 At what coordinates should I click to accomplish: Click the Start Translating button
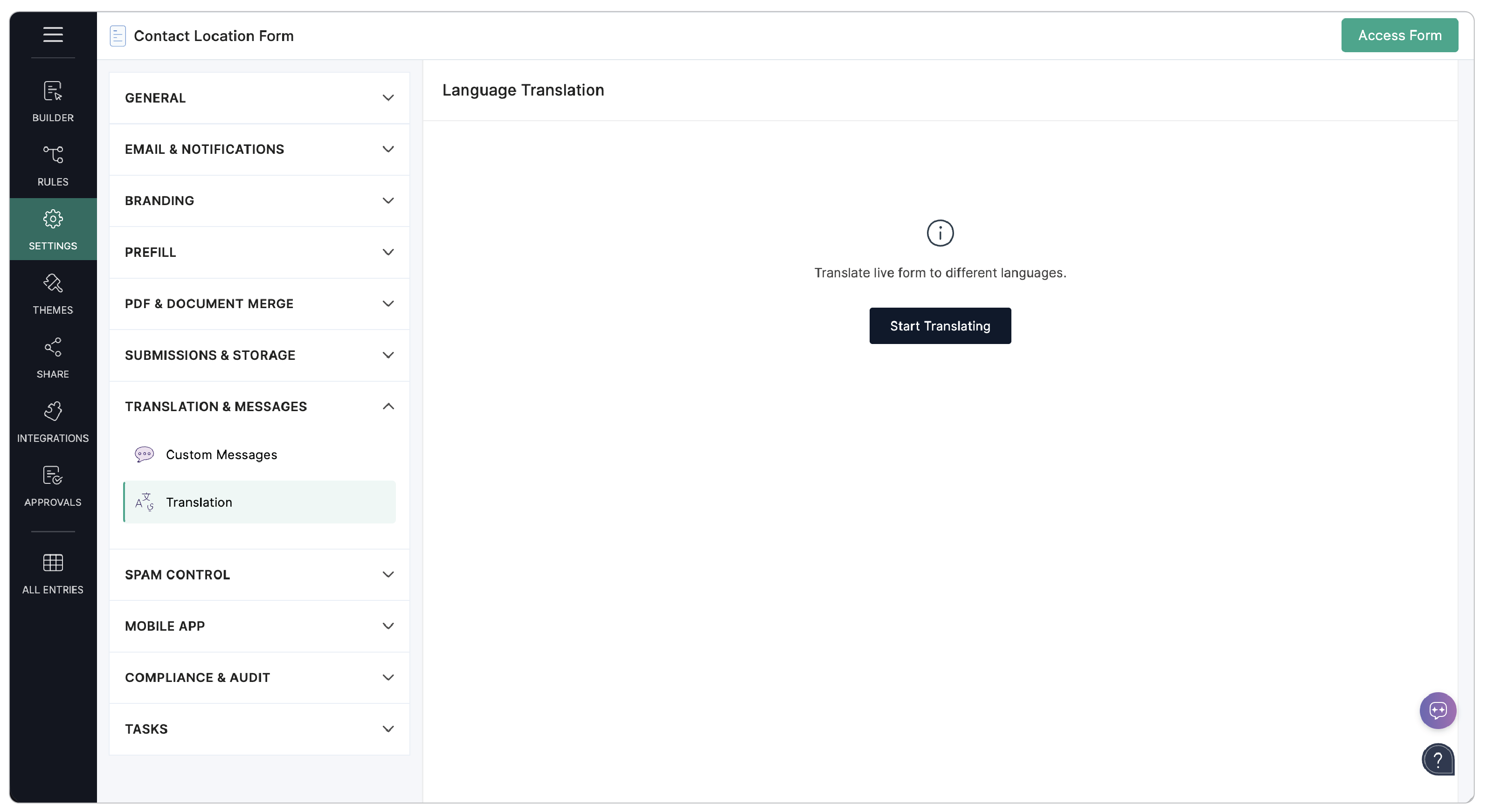(939, 326)
